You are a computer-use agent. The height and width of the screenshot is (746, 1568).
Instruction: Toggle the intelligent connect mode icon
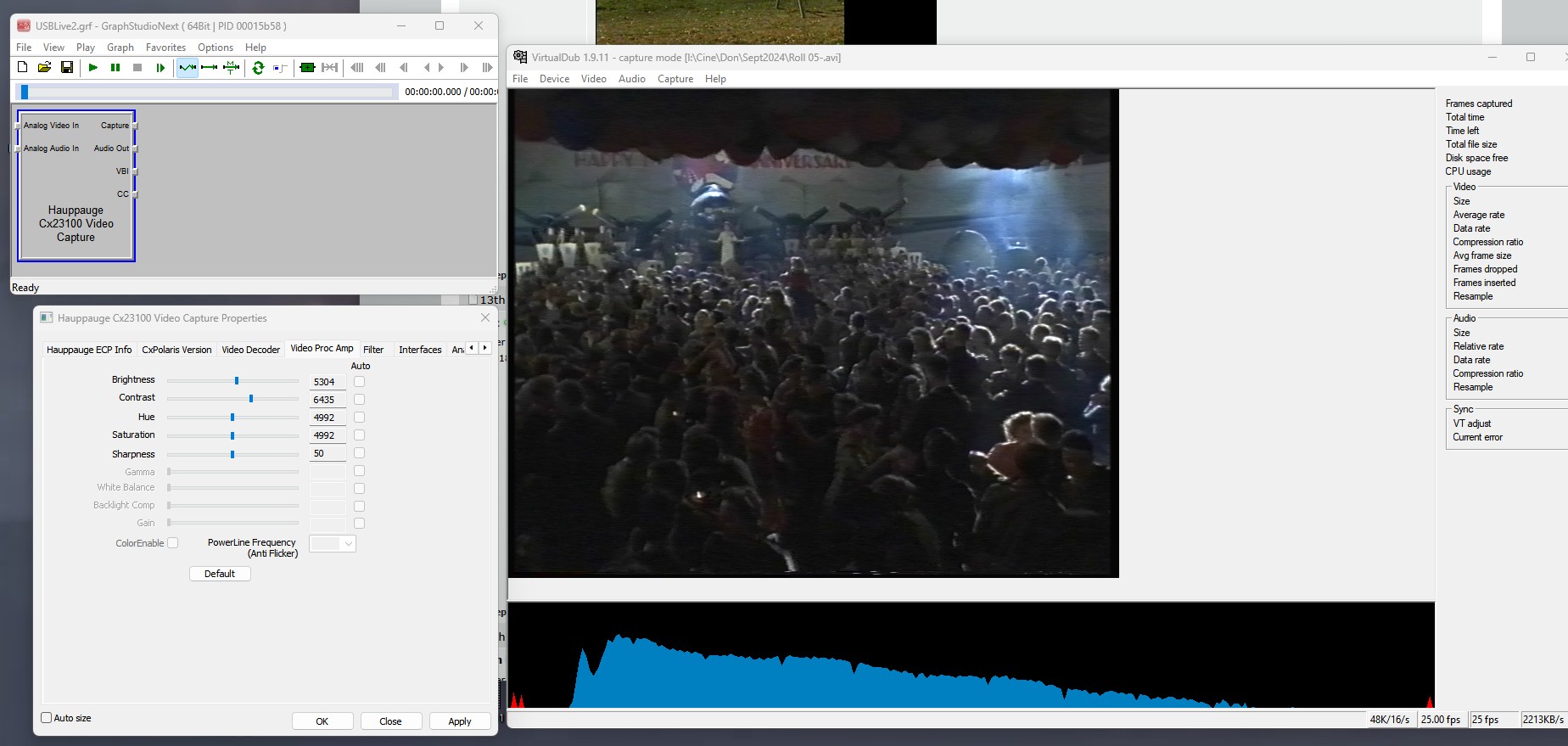[x=188, y=67]
